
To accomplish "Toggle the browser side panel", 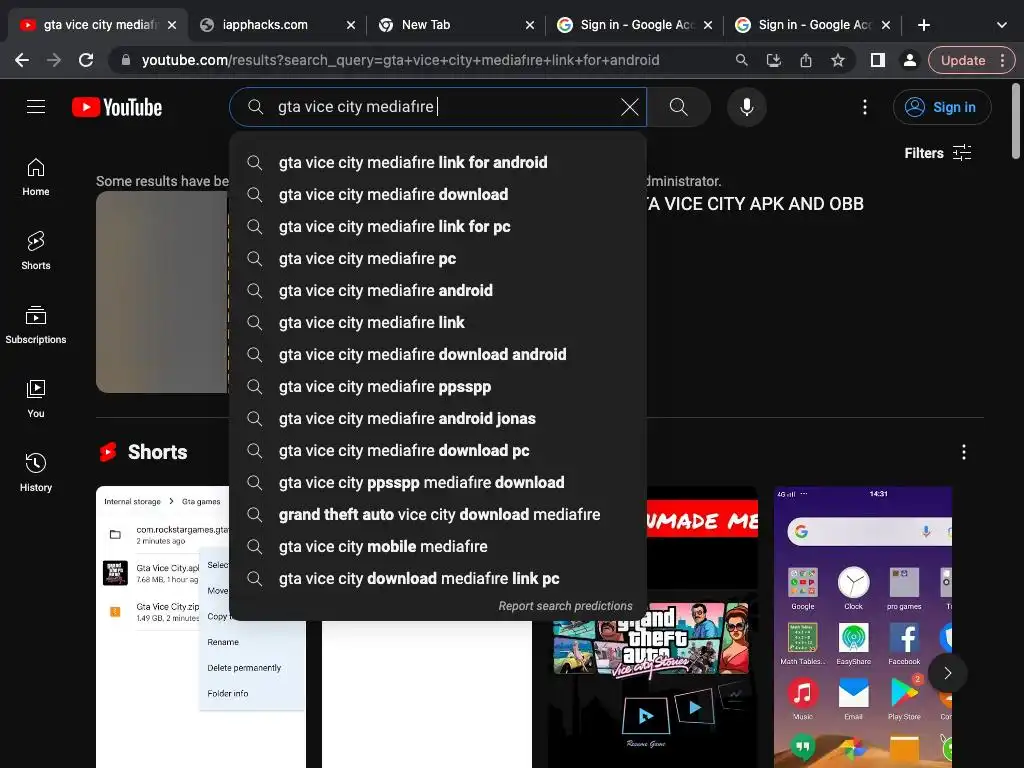I will click(x=878, y=60).
